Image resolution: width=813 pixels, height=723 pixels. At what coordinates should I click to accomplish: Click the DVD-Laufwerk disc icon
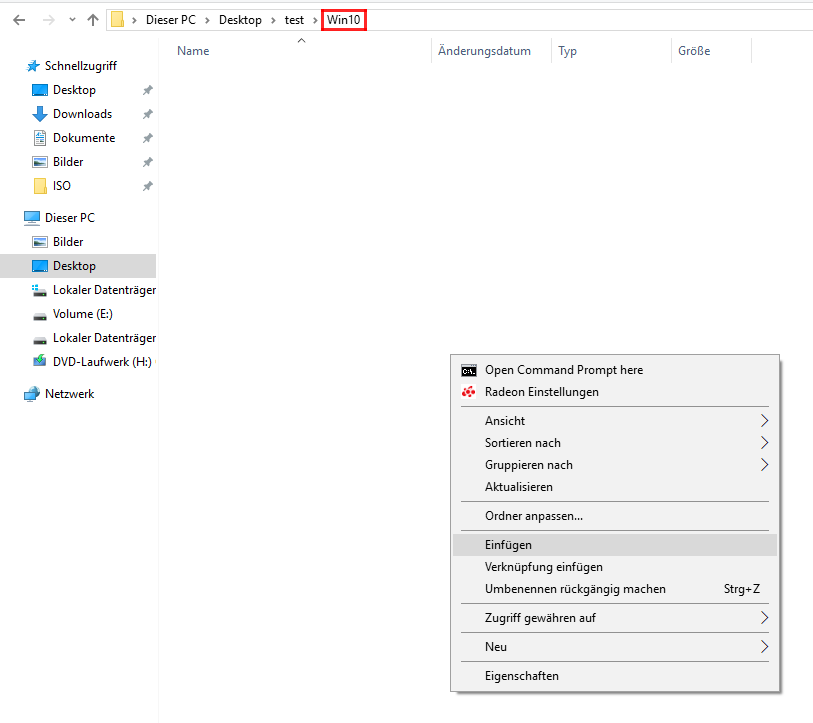tap(40, 360)
